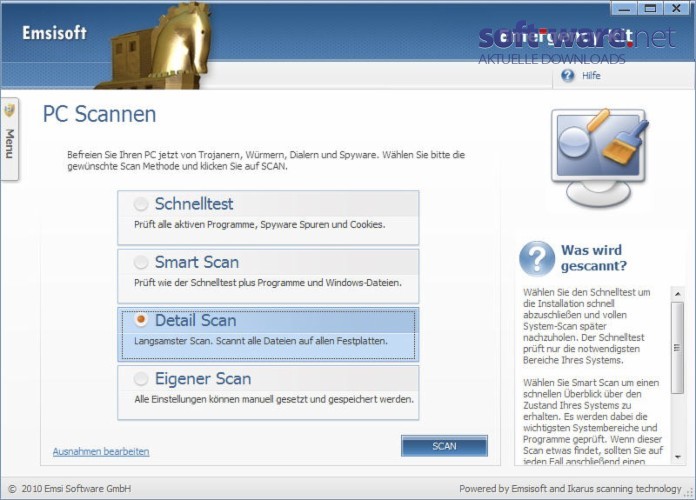This screenshot has height=500, width=696.
Task: Click the 'PC Scannen' heading
Action: coord(99,114)
